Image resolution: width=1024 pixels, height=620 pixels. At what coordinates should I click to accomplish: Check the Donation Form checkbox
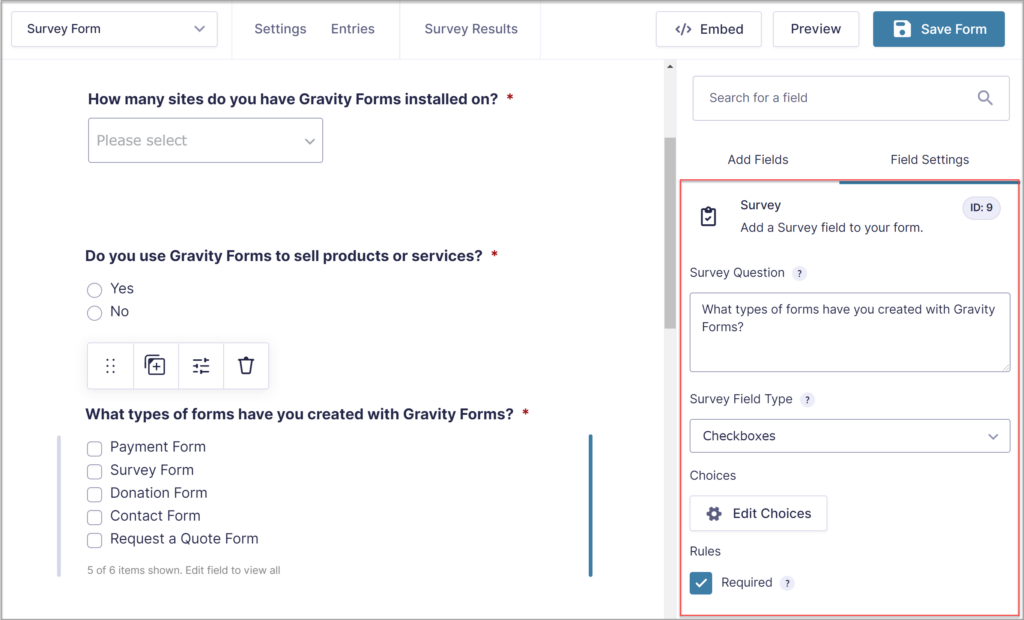[x=95, y=494]
